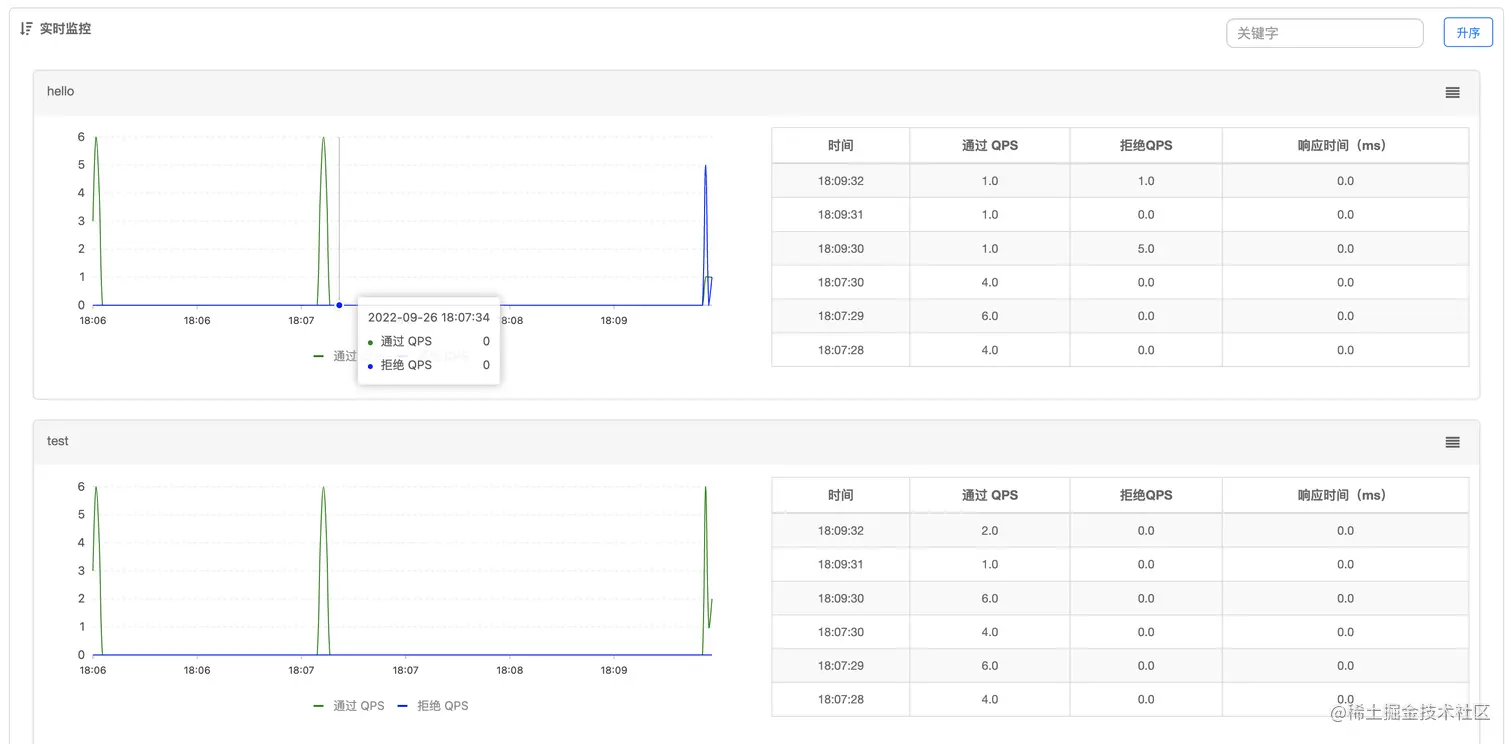Viewport: 1512px width, 744px height.
Task: Select 18:07:30 time cell in test table
Action: click(841, 632)
